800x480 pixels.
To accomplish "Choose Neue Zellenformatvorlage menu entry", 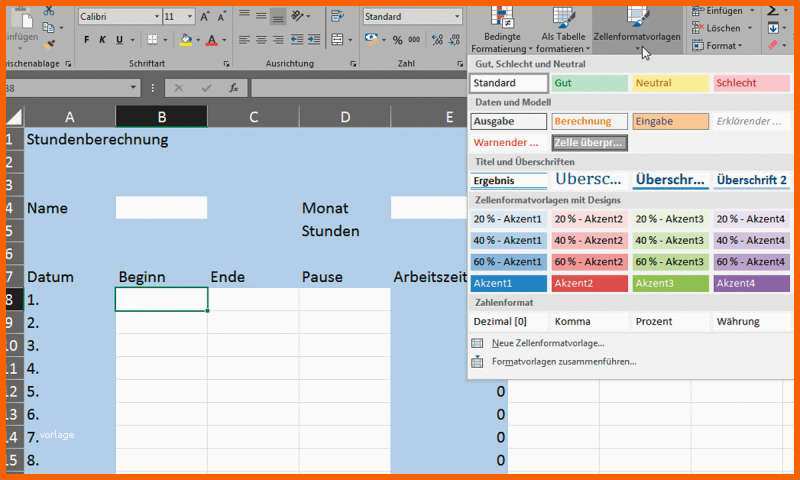I will (x=547, y=343).
